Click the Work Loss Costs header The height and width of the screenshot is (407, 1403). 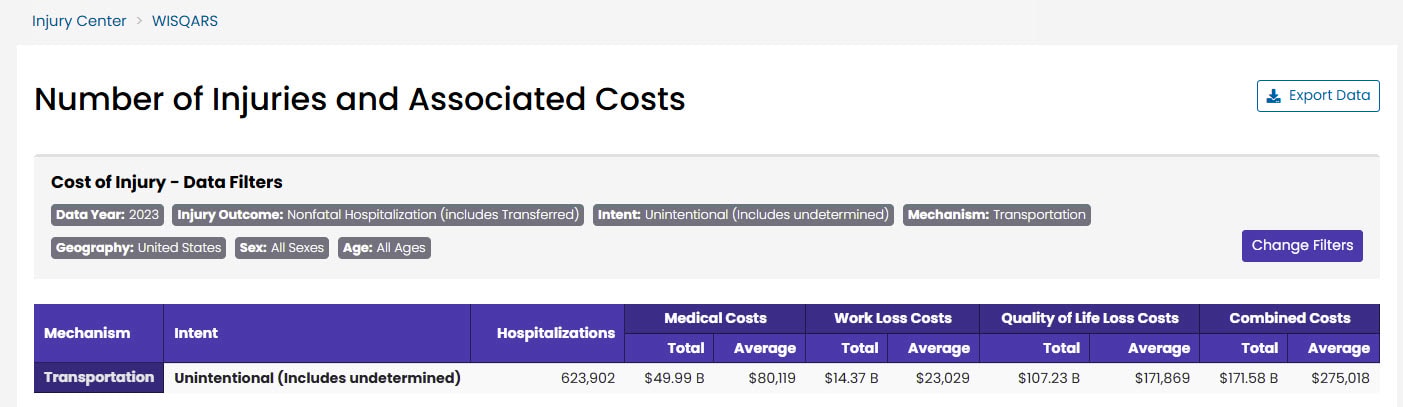tap(892, 318)
